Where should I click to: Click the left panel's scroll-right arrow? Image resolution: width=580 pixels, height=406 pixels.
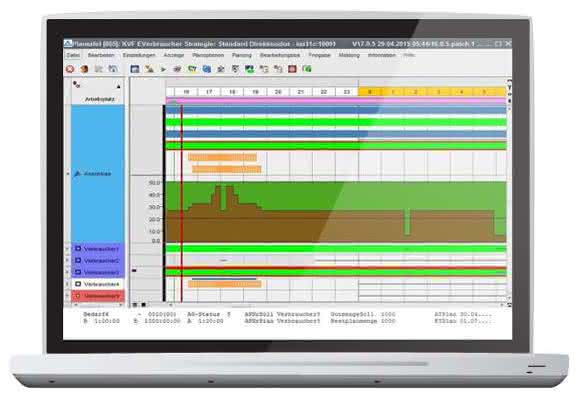click(121, 305)
